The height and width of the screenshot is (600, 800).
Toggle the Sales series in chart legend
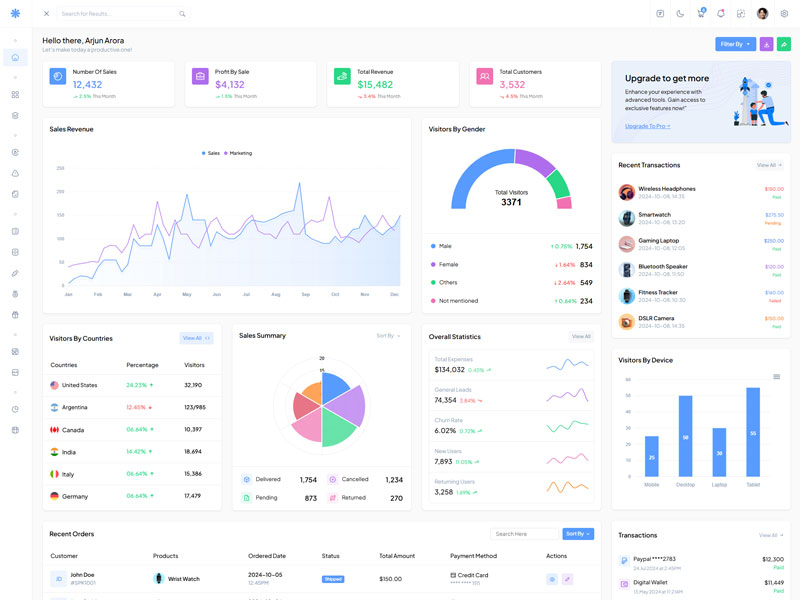tap(211, 153)
